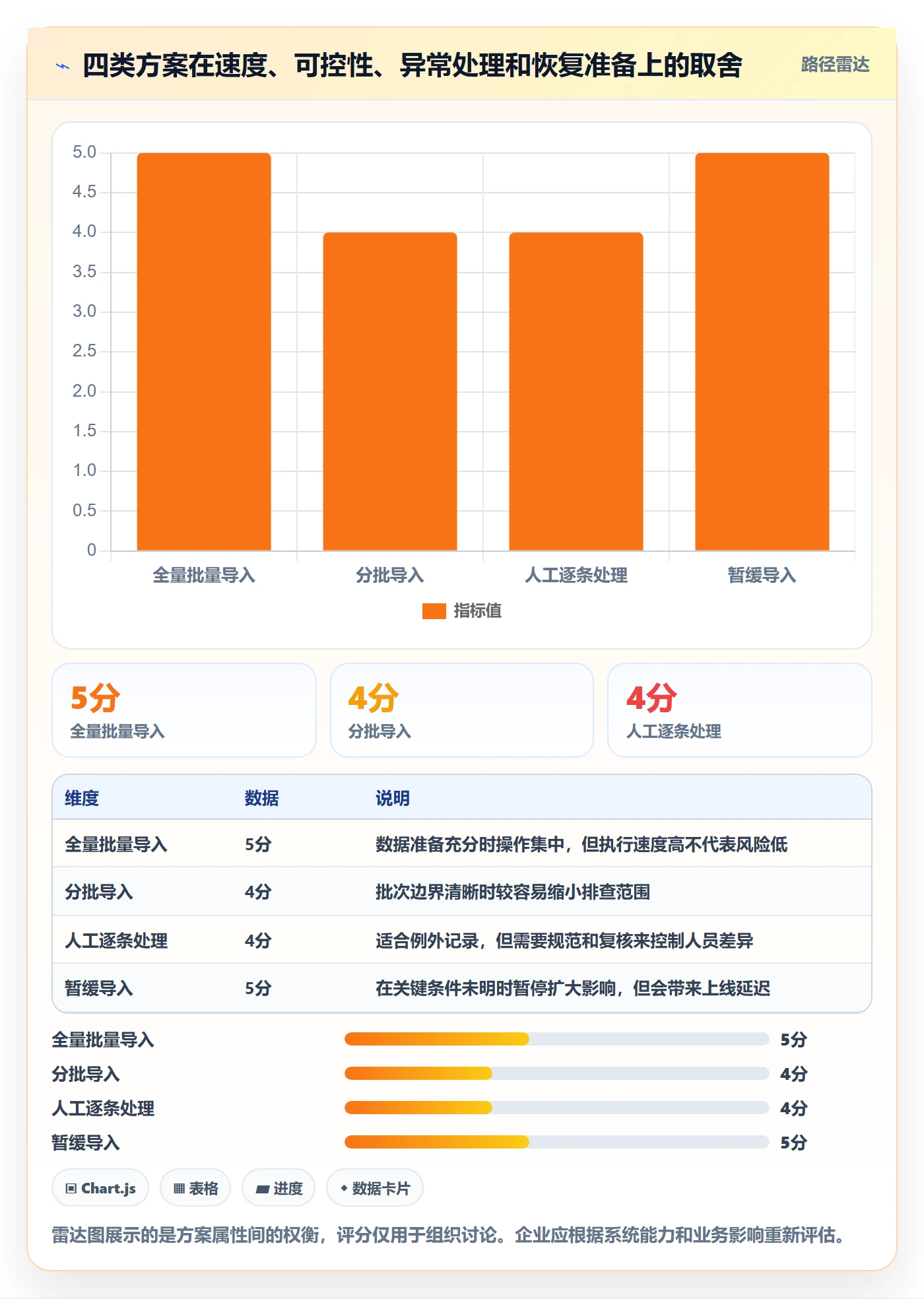Select the 分批导入 table row name
The width and height of the screenshot is (924, 1299).
pyautogui.click(x=99, y=892)
